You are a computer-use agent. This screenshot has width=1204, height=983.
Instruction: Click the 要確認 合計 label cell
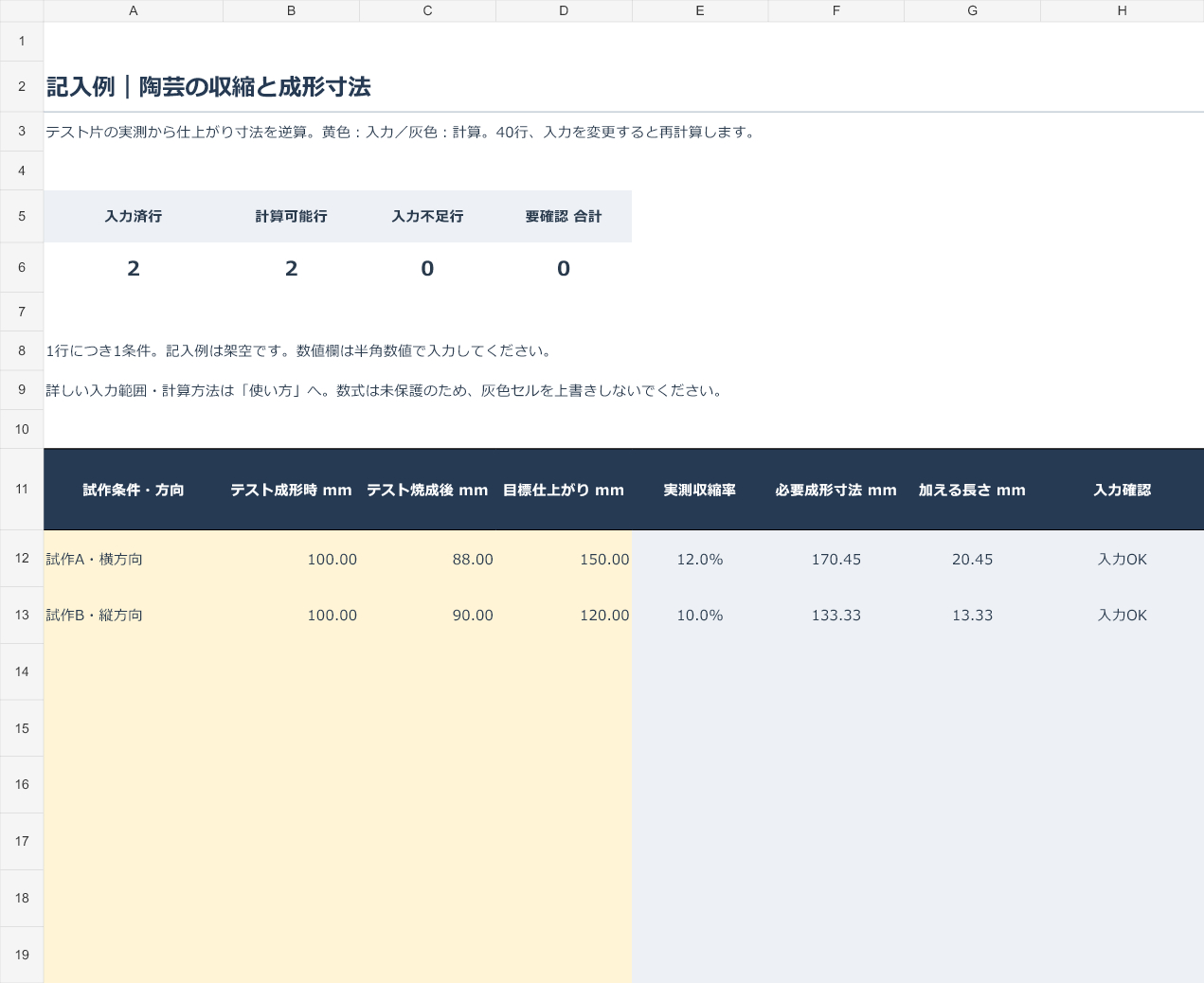point(564,216)
